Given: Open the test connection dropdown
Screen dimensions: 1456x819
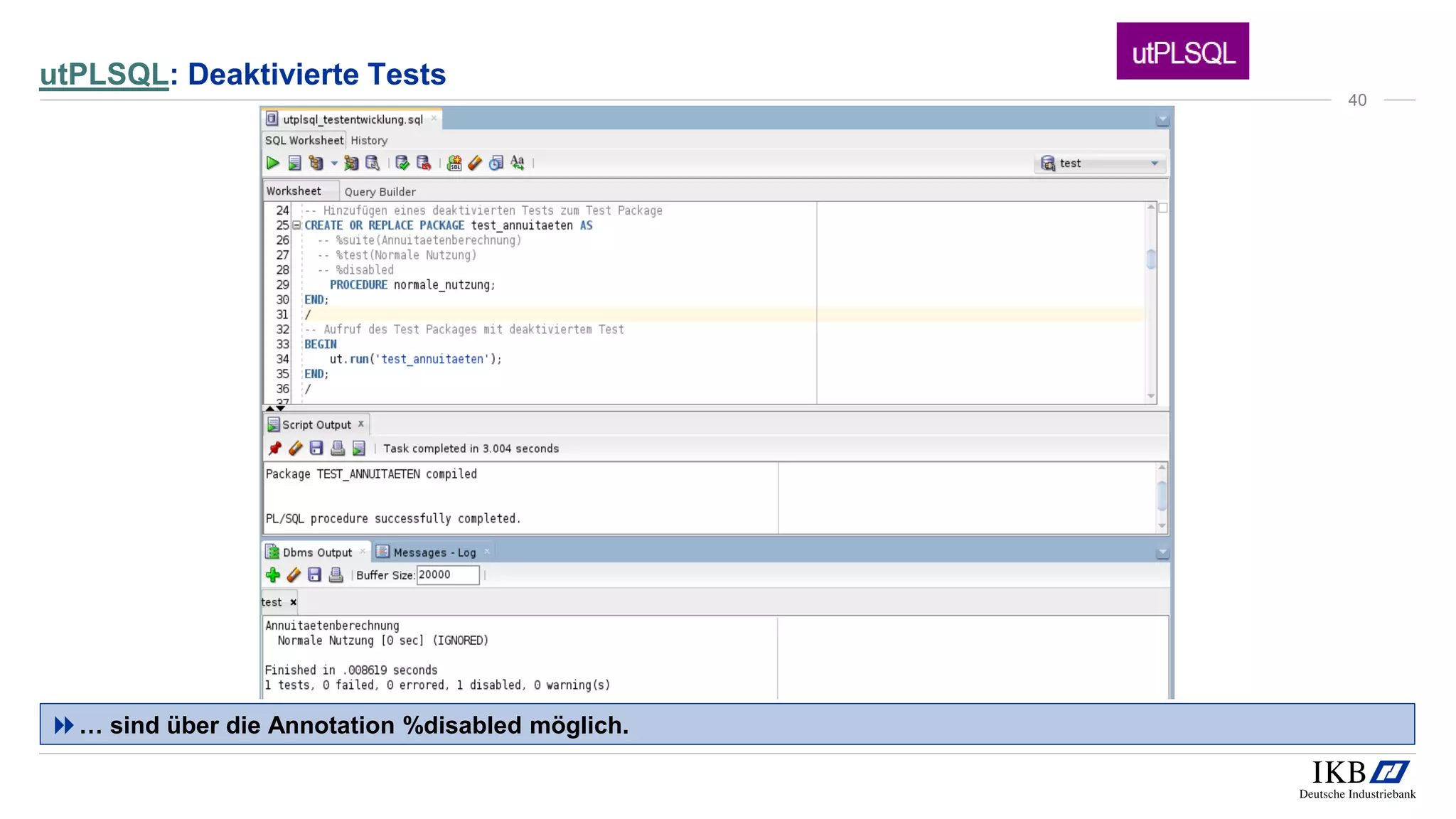Looking at the screenshot, I should tap(1100, 164).
